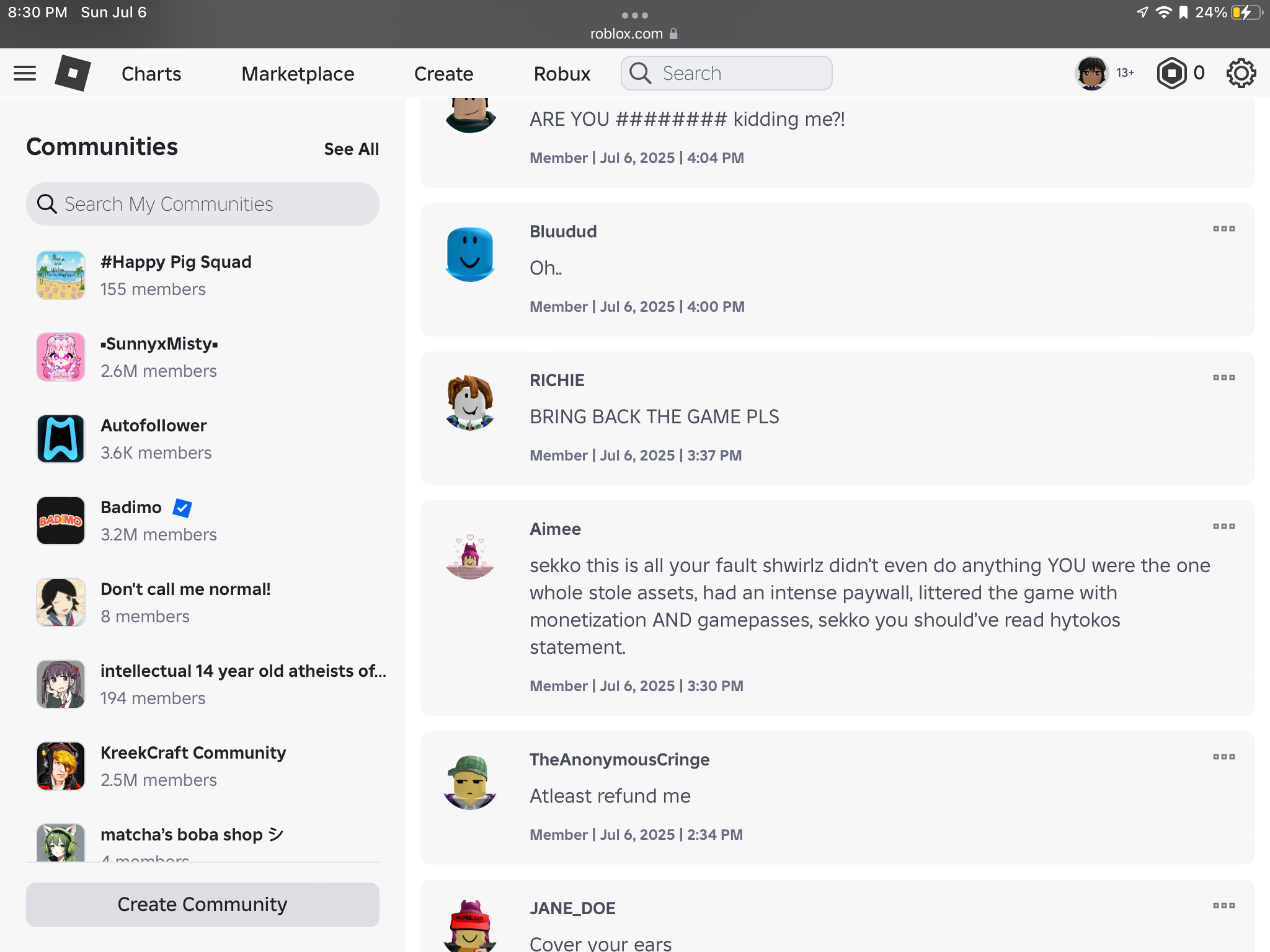Open Bluudud's blue smiley avatar
The width and height of the screenshot is (1270, 952).
point(470,255)
